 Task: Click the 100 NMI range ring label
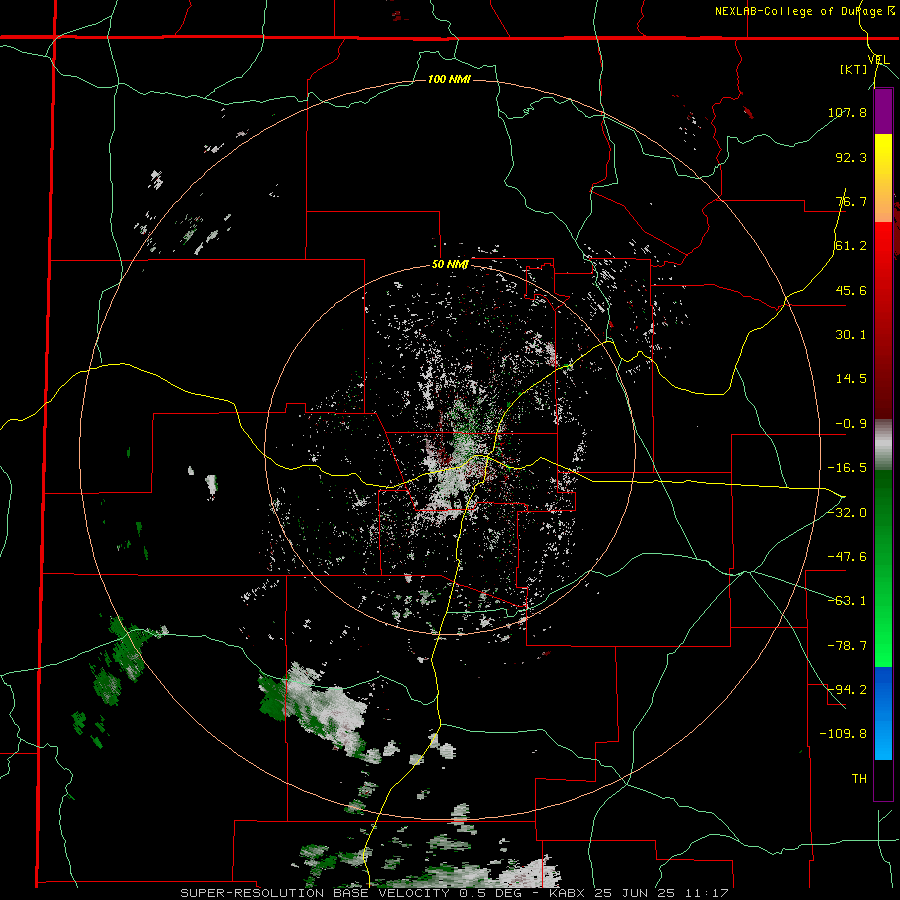pyautogui.click(x=449, y=79)
